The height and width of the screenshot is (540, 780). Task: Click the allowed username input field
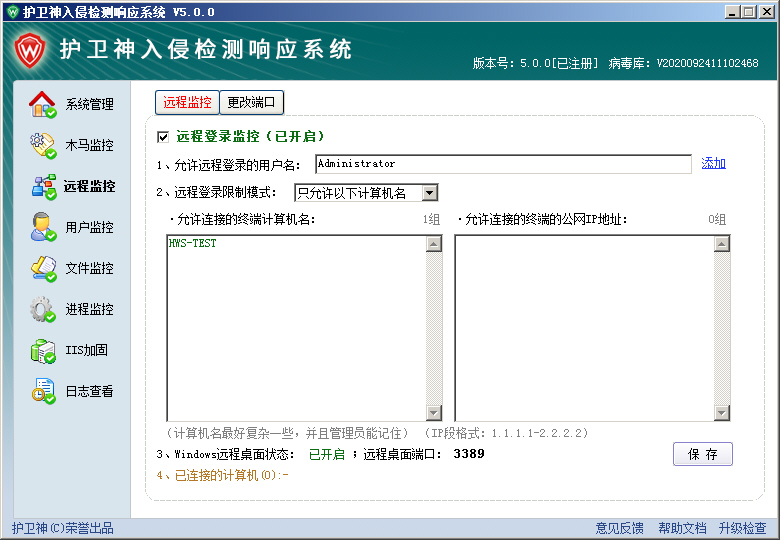click(502, 164)
